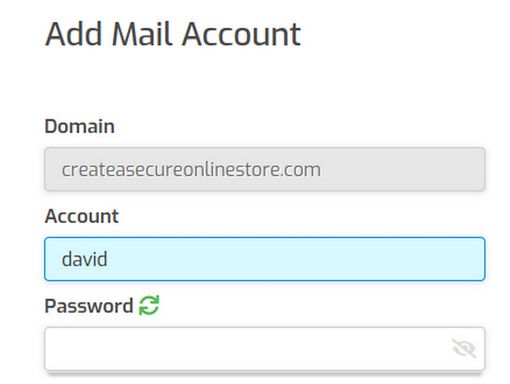Click into the Account field containing david
Viewport: 510px width, 384px height.
click(264, 259)
